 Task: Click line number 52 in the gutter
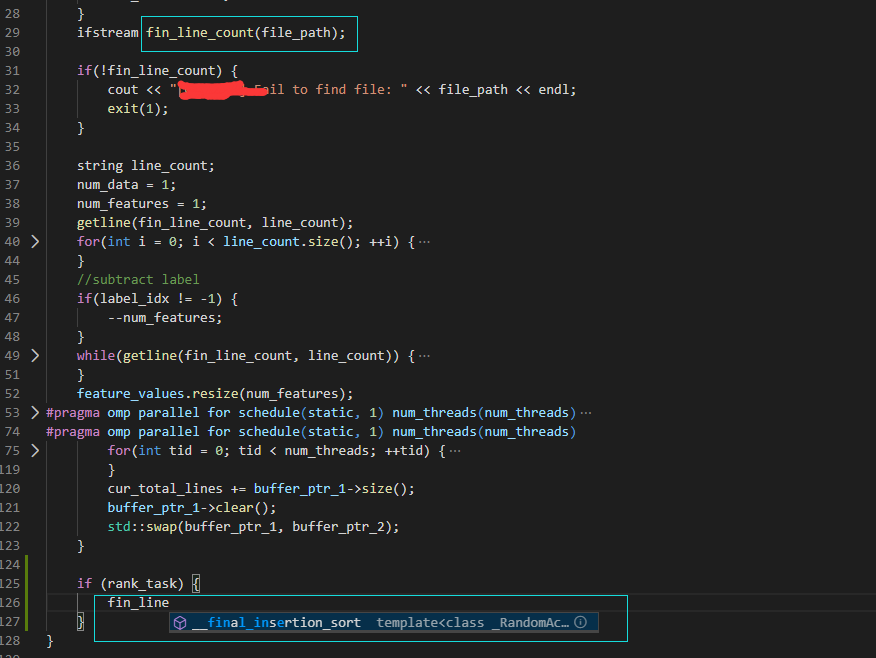tap(12, 393)
